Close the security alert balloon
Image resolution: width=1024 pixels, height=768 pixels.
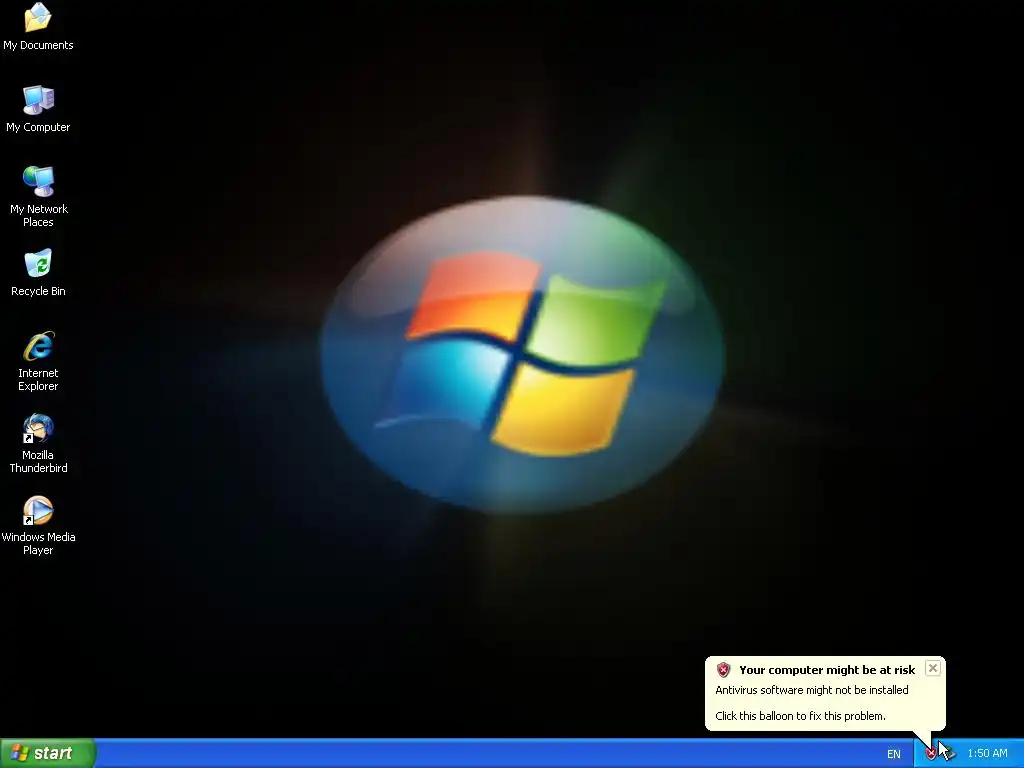click(x=933, y=668)
